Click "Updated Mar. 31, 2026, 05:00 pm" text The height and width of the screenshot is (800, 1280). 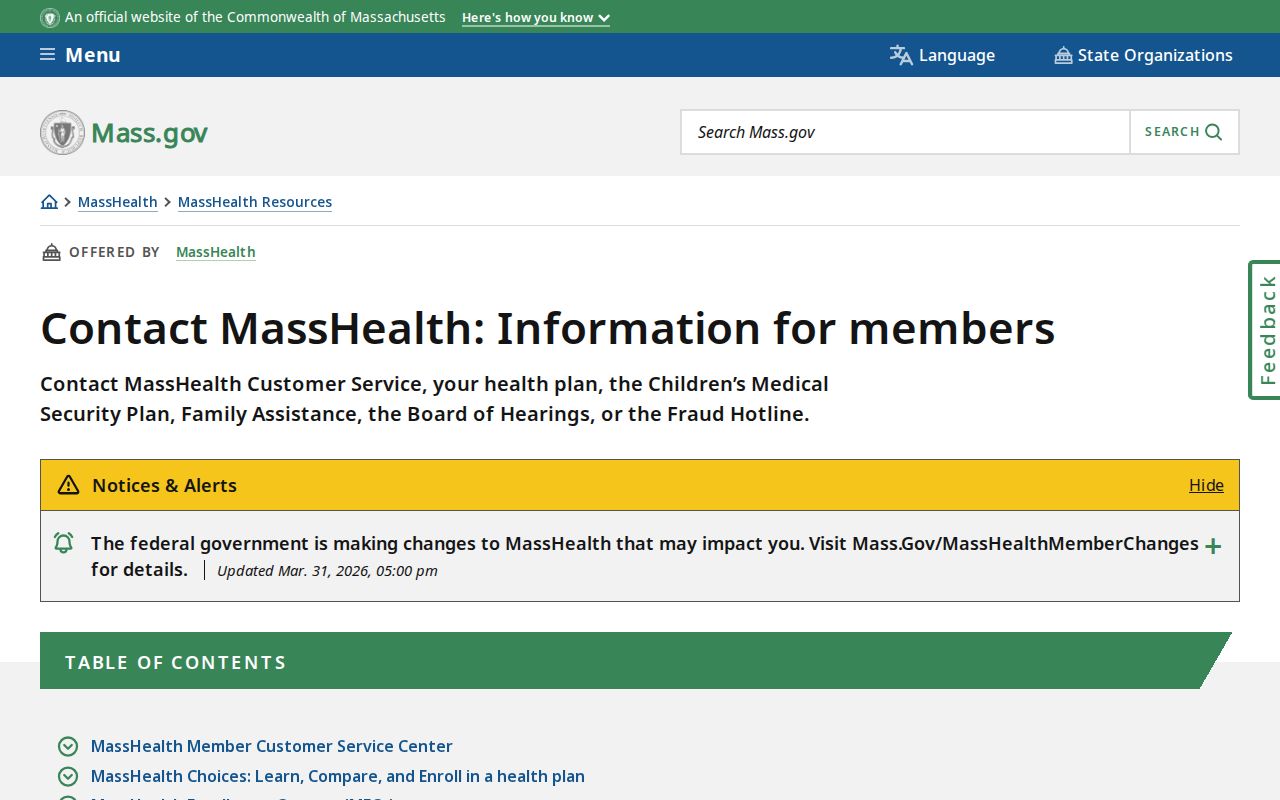click(327, 571)
